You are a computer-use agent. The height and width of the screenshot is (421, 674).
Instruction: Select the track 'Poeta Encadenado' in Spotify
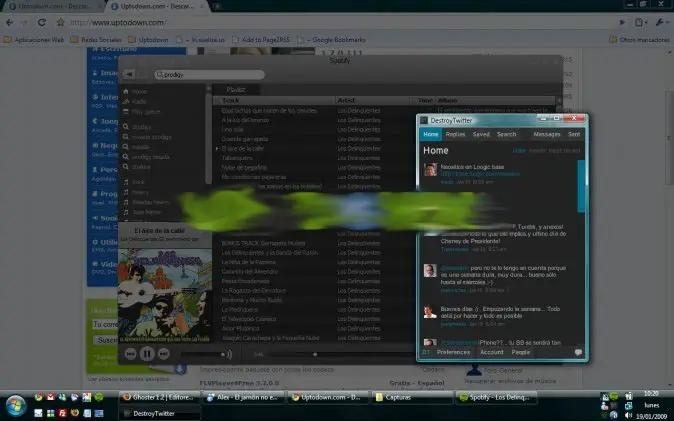245,281
